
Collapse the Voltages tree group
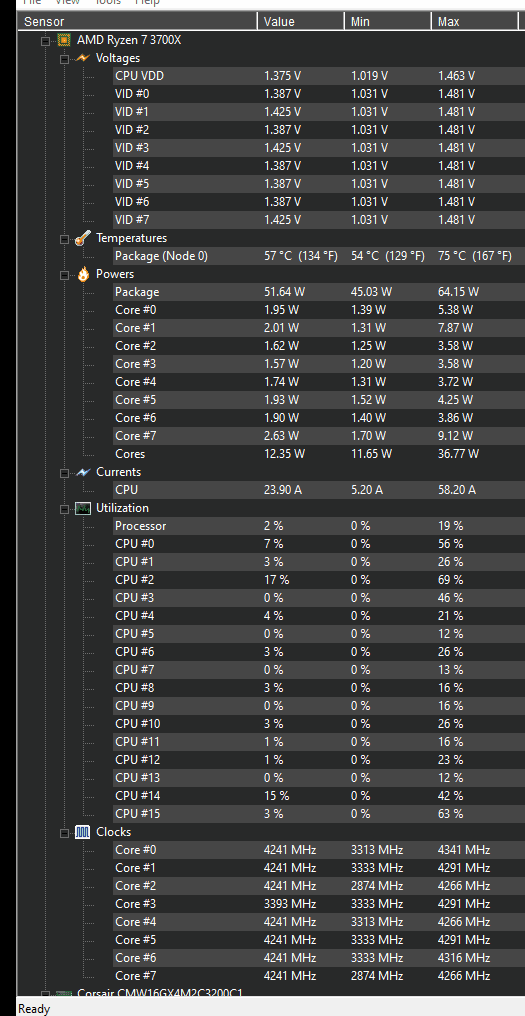[x=65, y=59]
